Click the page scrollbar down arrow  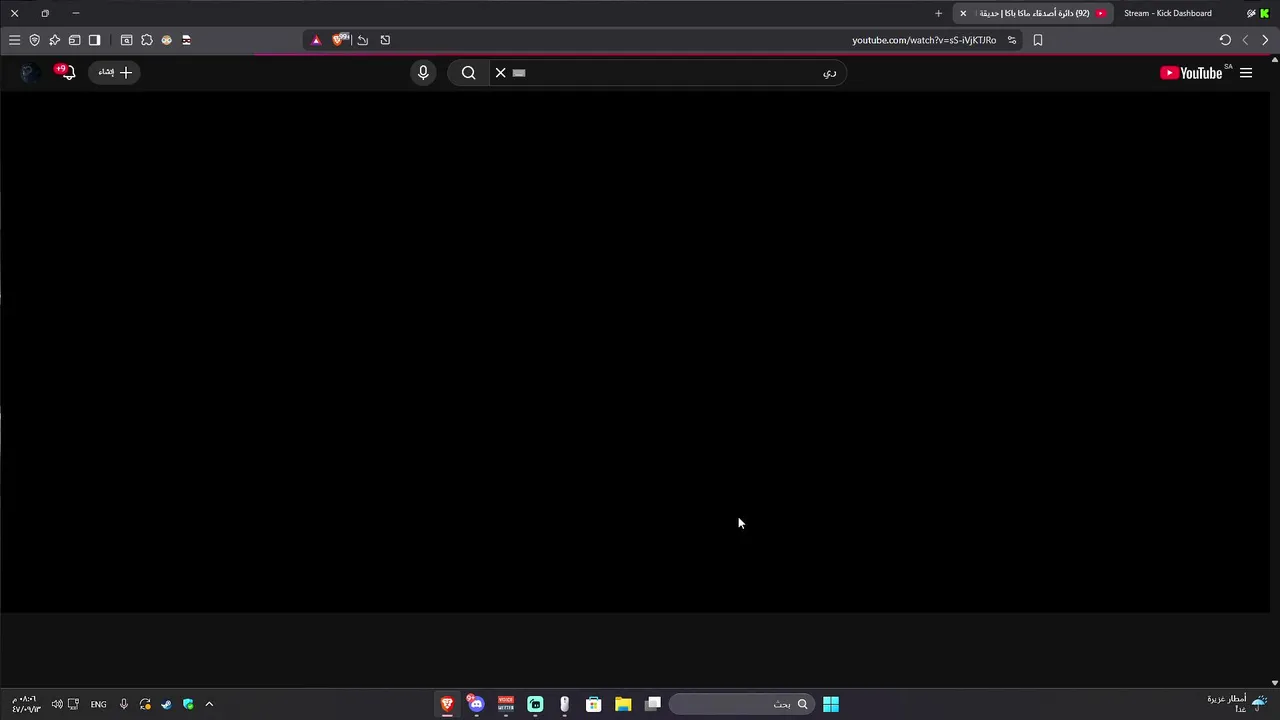(x=1275, y=683)
